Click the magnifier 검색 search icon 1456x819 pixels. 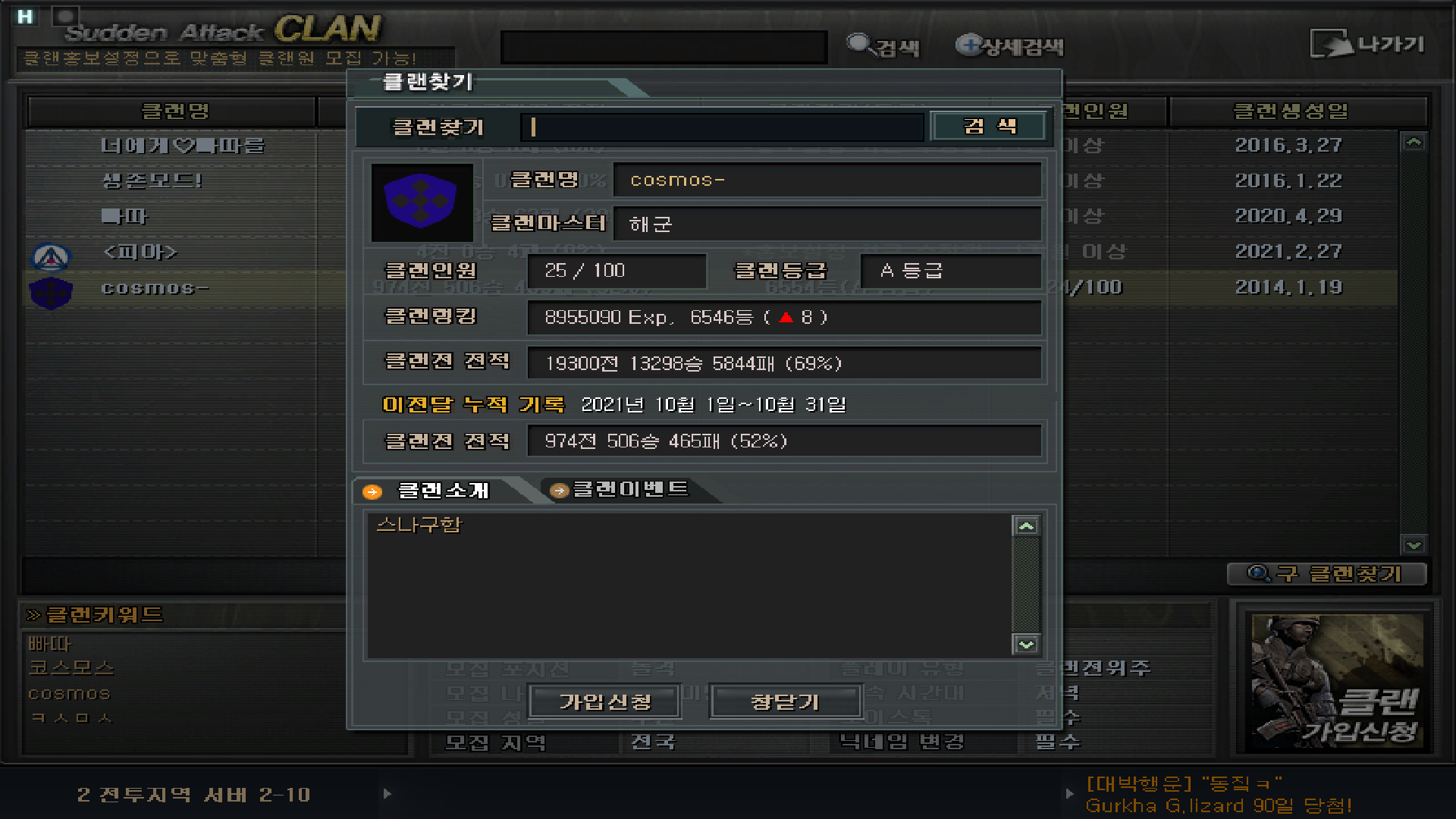click(859, 44)
